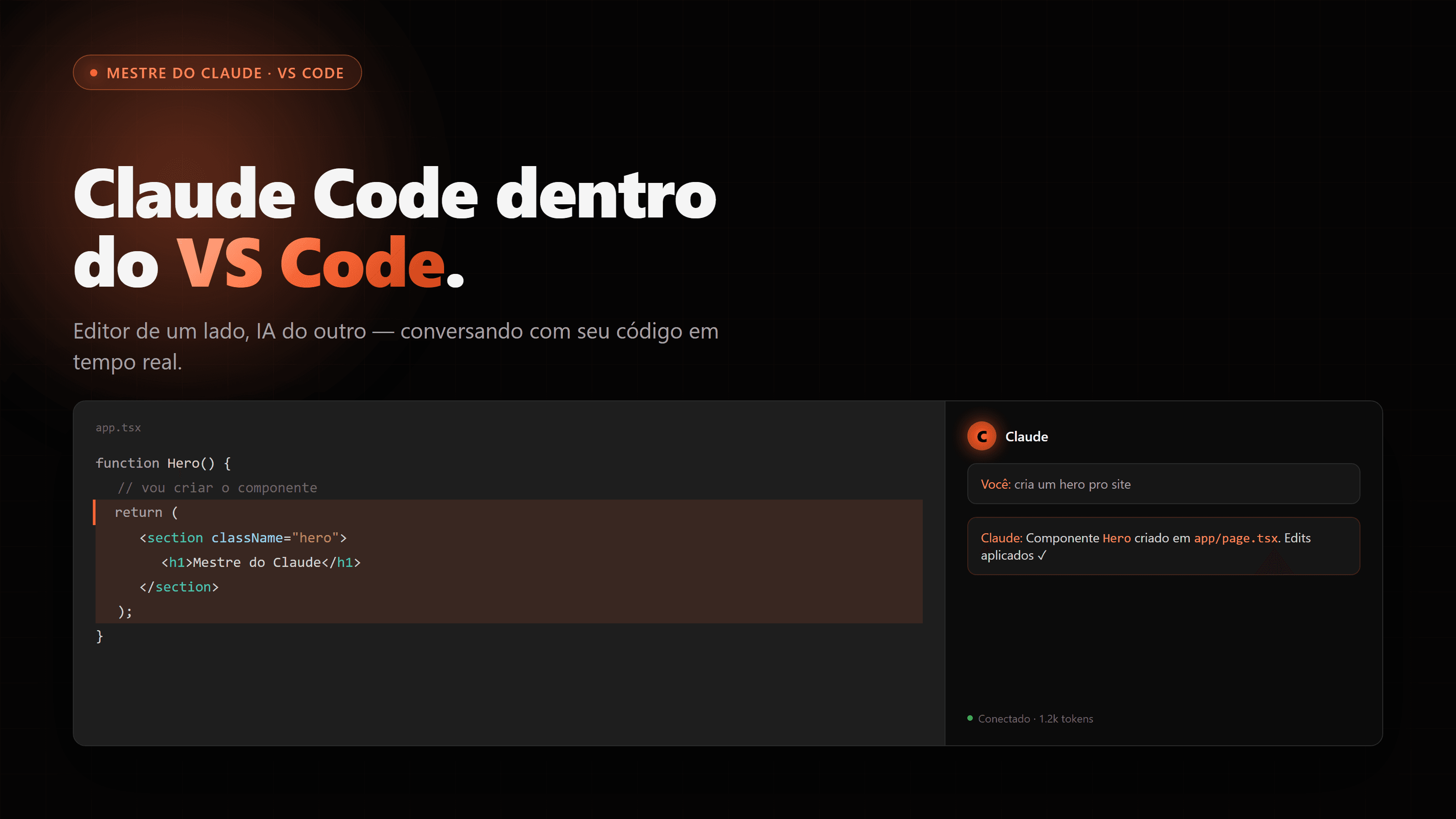Select the app.tsx file label
This screenshot has width=1456, height=819.
[118, 428]
